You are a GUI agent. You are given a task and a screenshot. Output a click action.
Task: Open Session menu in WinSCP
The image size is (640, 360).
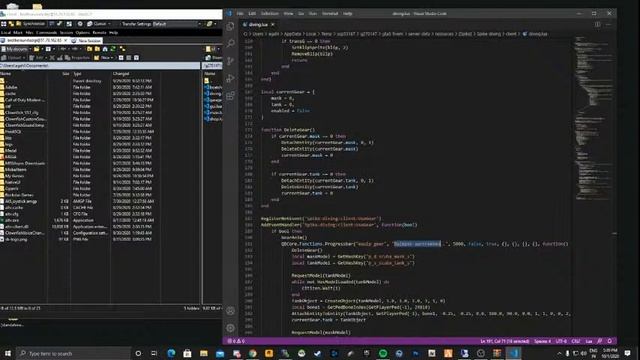pyautogui.click(x=66, y=33)
